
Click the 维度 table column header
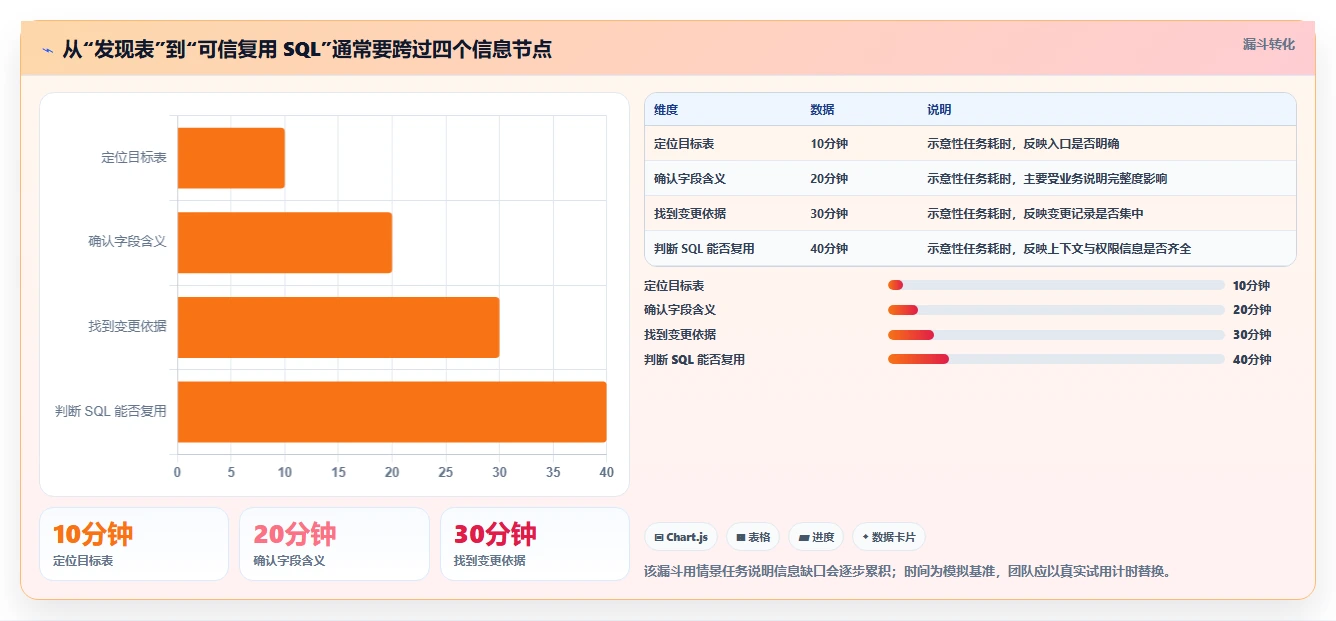pos(666,110)
